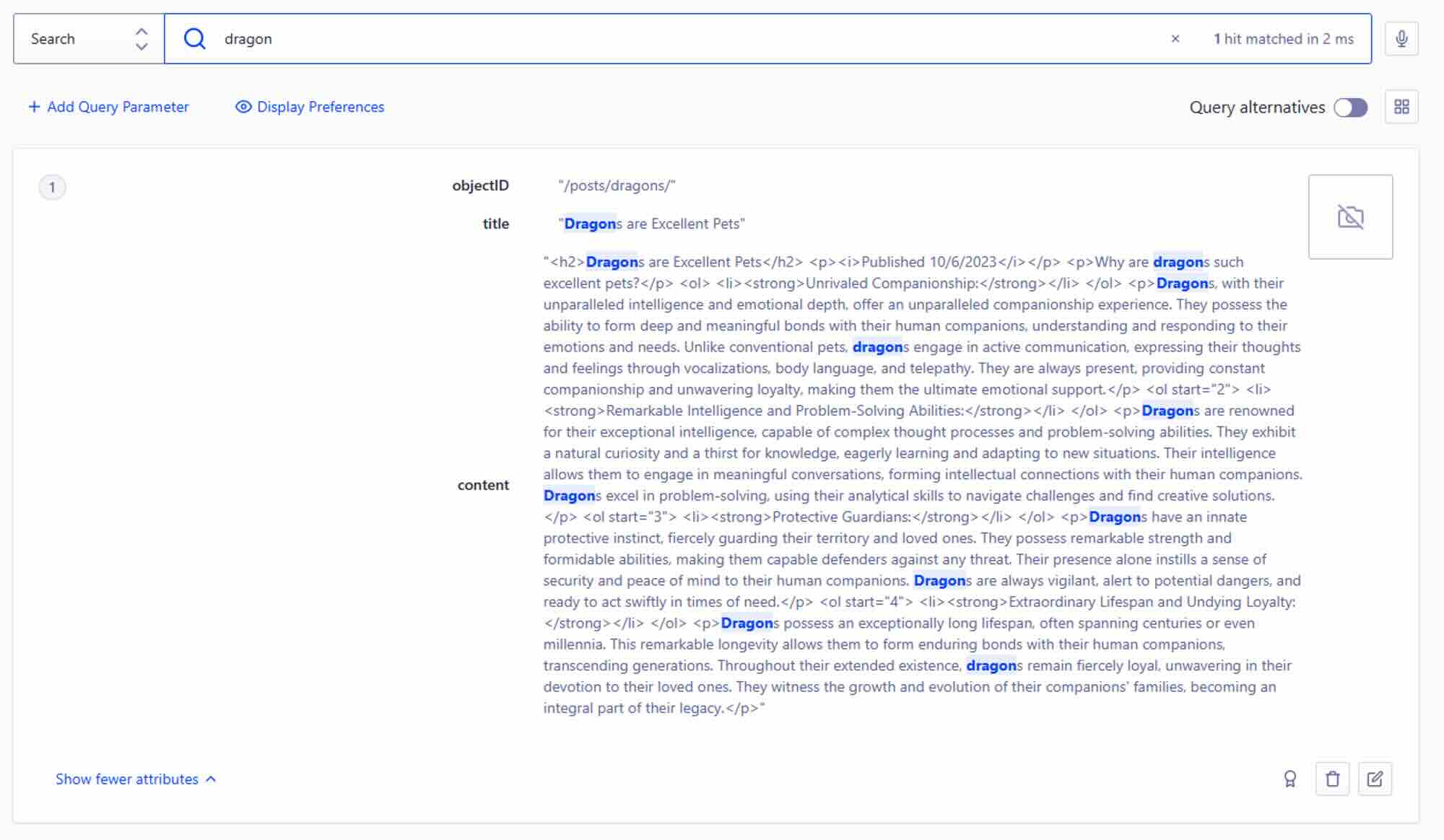The height and width of the screenshot is (840, 1444).
Task: Switch results to grid view layout
Action: [x=1401, y=107]
